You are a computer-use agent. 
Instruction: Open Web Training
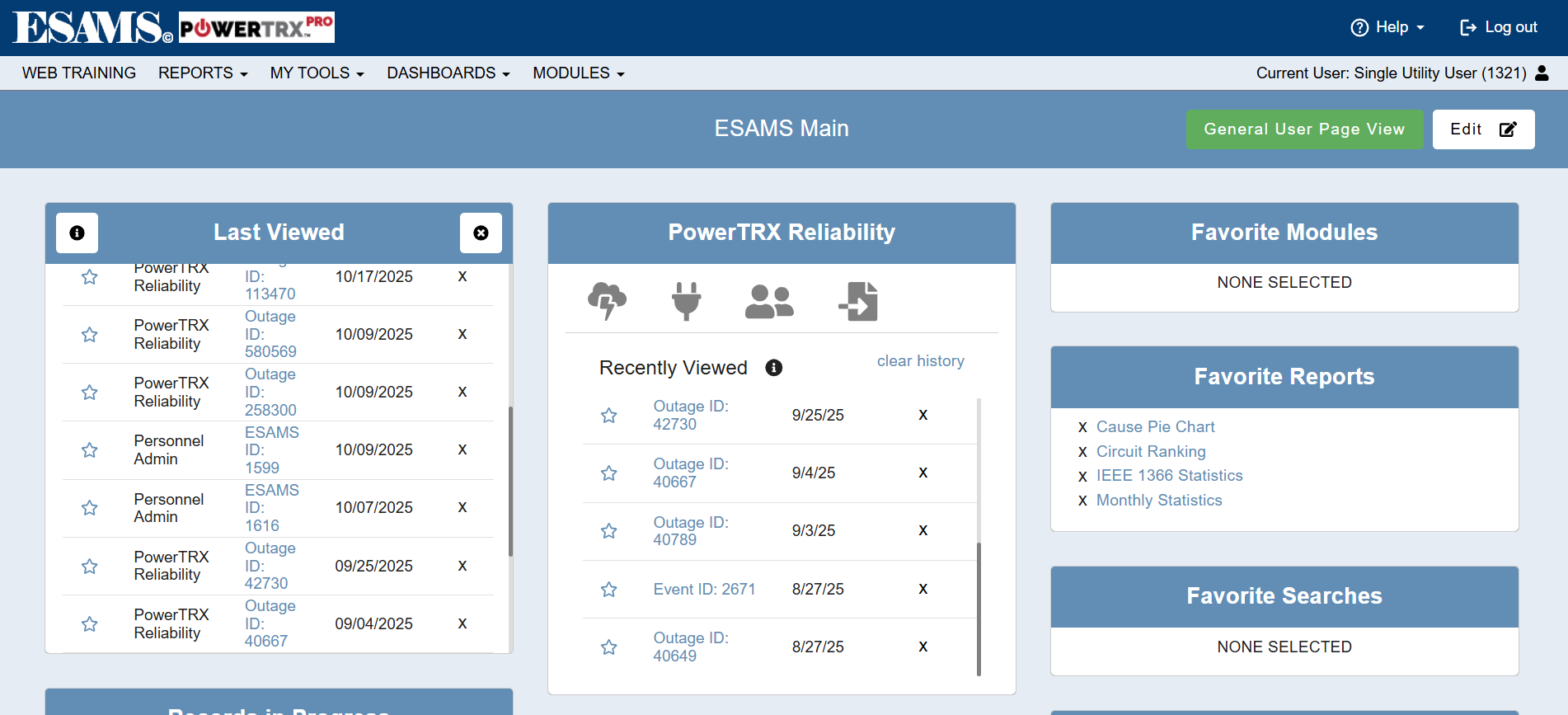79,73
